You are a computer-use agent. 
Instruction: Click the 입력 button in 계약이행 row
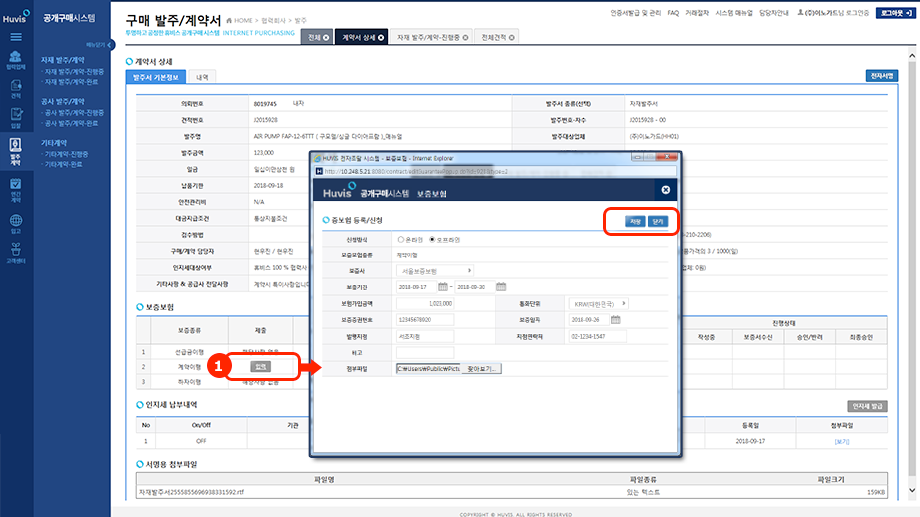point(261,367)
